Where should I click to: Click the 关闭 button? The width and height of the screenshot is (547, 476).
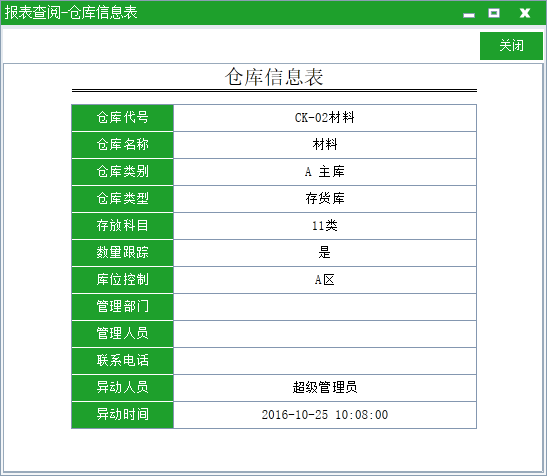[x=511, y=46]
